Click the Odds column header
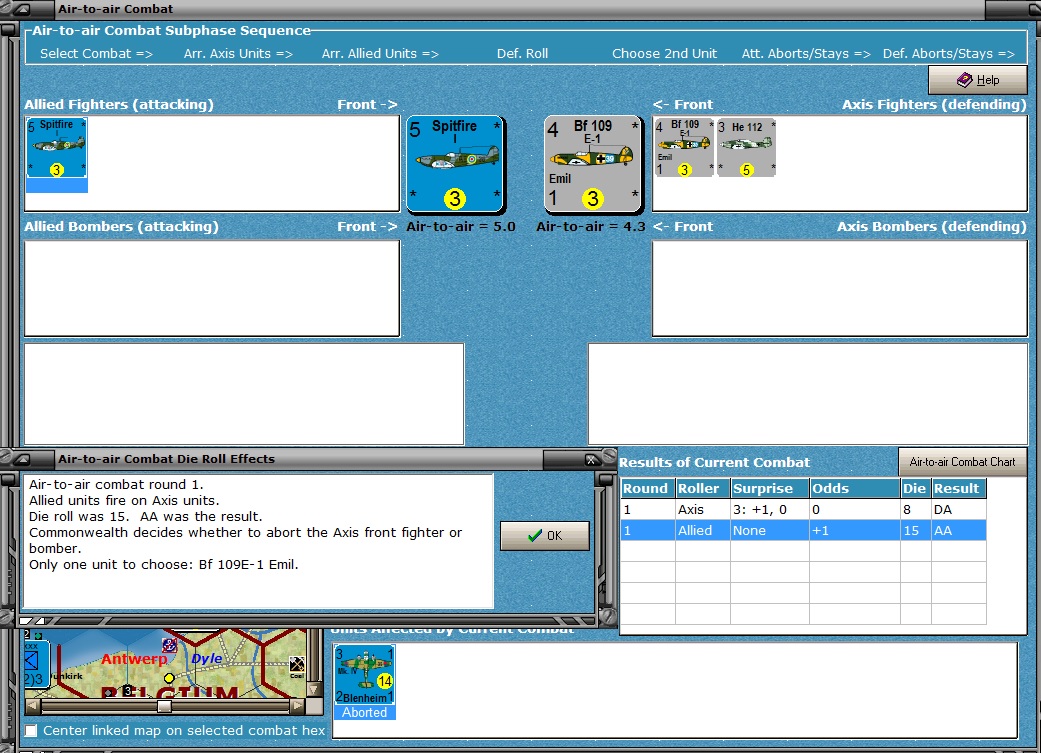This screenshot has width=1041, height=753. point(855,488)
